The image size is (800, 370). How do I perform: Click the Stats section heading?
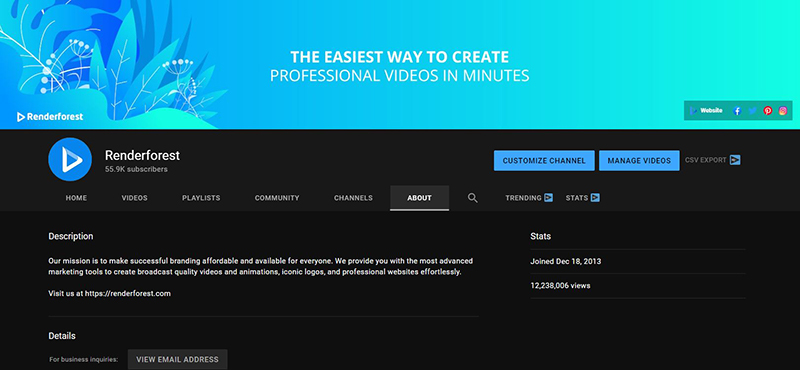540,236
